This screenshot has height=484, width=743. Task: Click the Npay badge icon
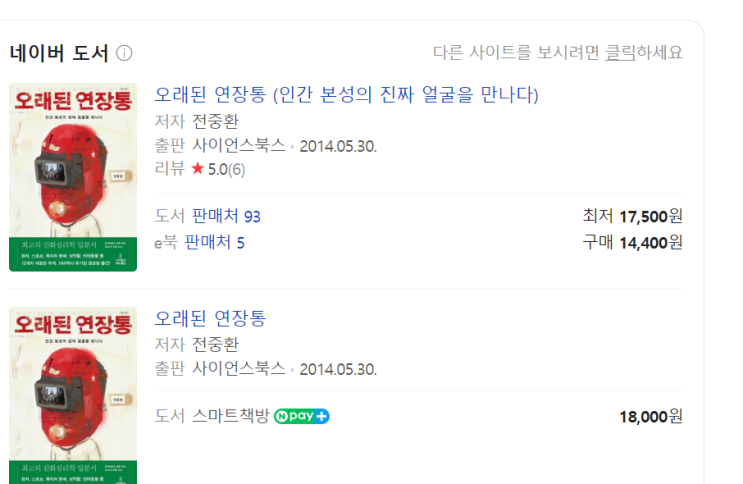click(x=302, y=416)
